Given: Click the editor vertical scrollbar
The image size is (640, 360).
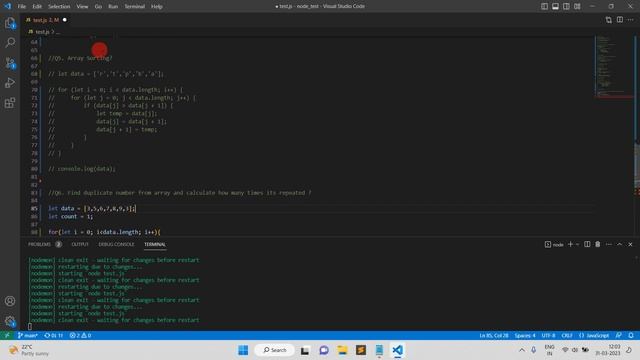Looking at the screenshot, I should coord(637,167).
